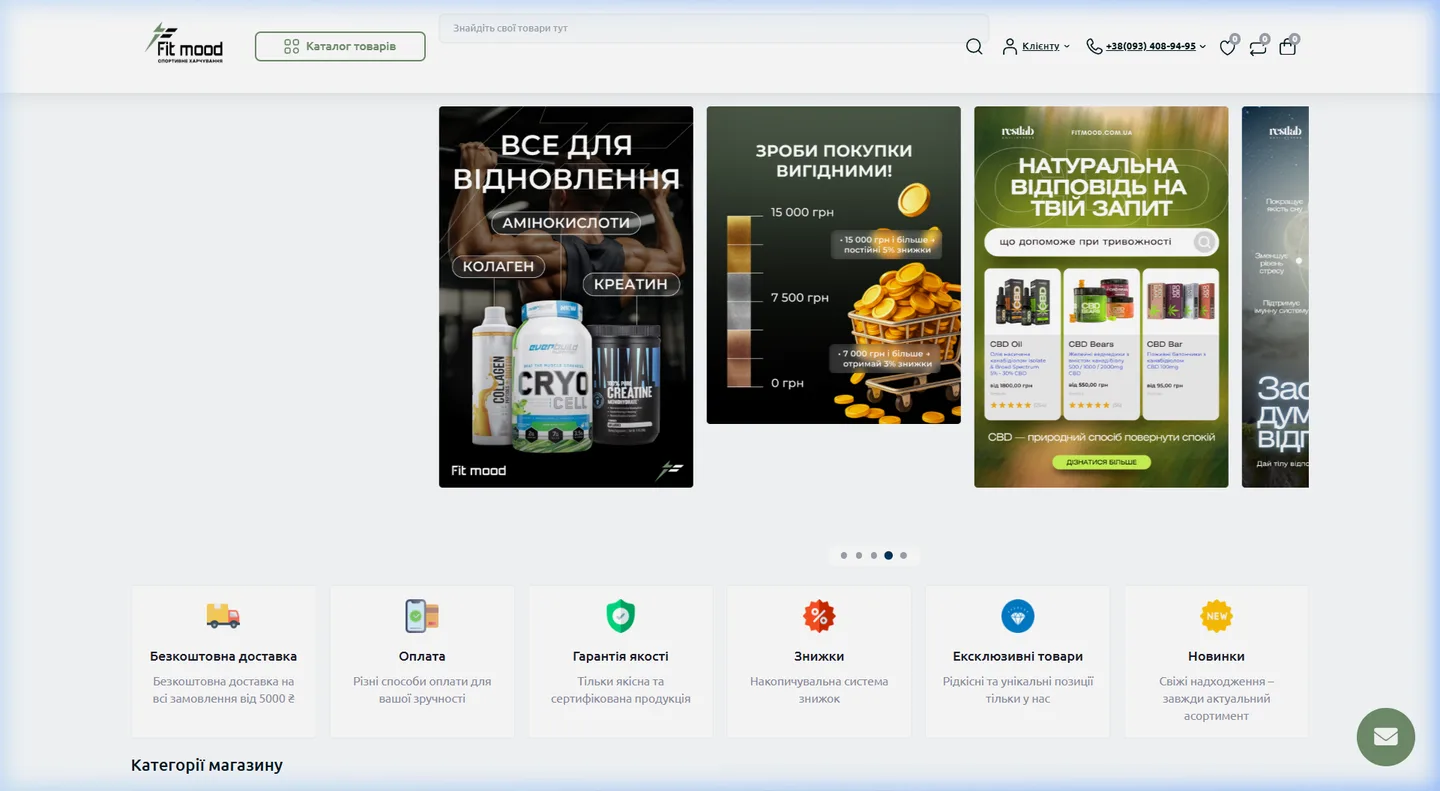
Task: Click the CBD Bears product card
Action: click(1100, 343)
